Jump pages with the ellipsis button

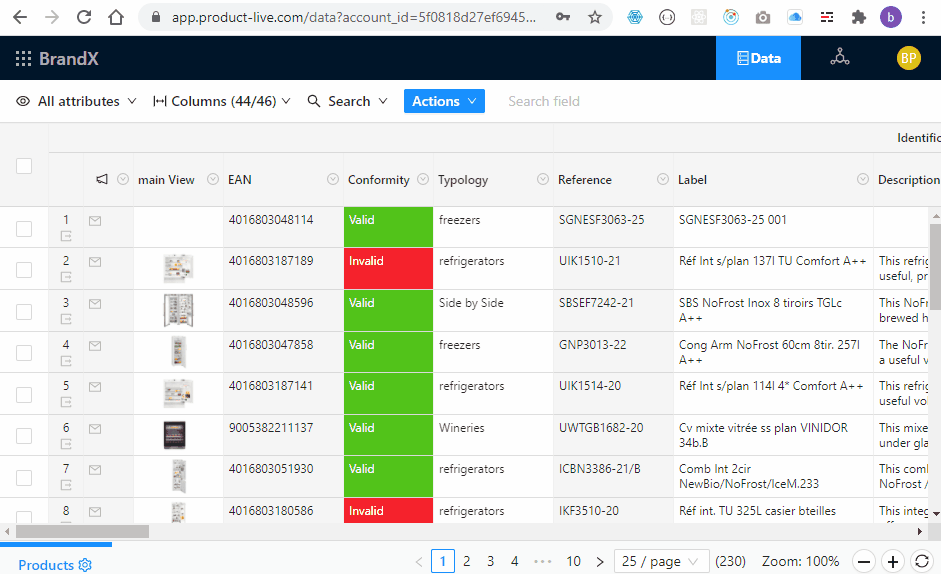click(x=543, y=561)
